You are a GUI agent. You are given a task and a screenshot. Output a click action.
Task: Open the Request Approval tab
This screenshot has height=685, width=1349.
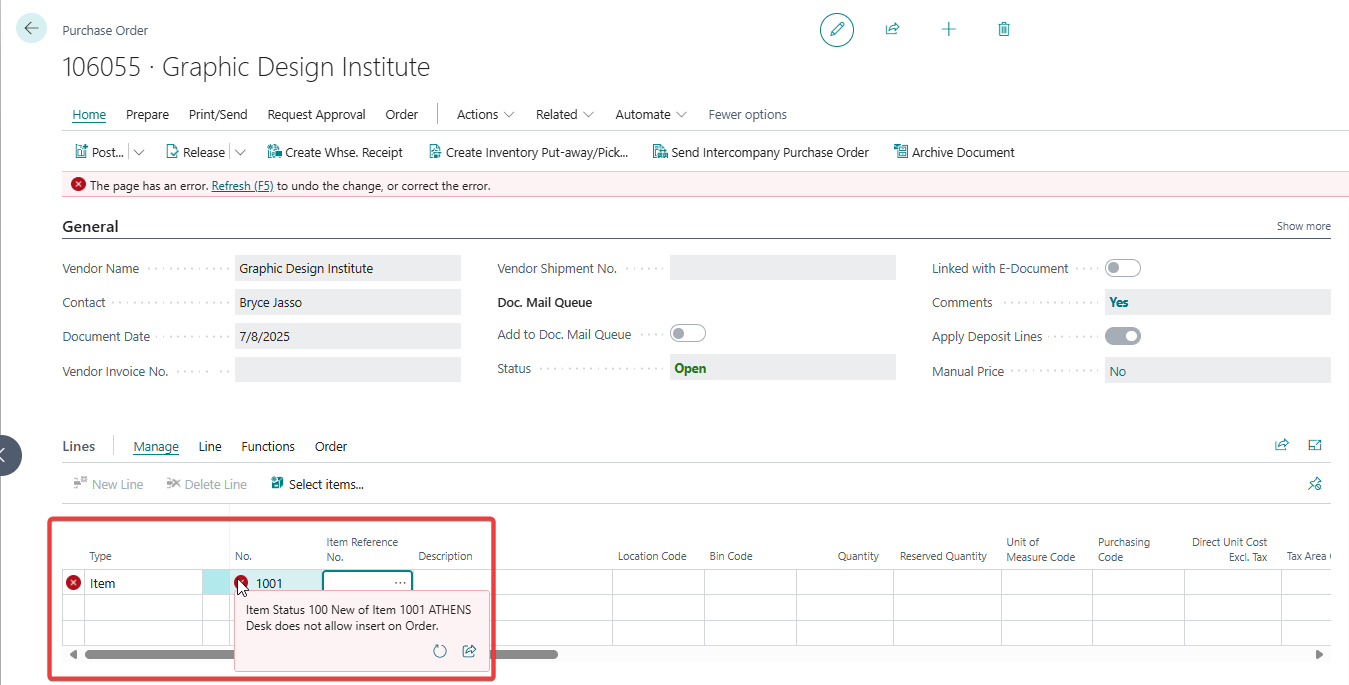317,114
